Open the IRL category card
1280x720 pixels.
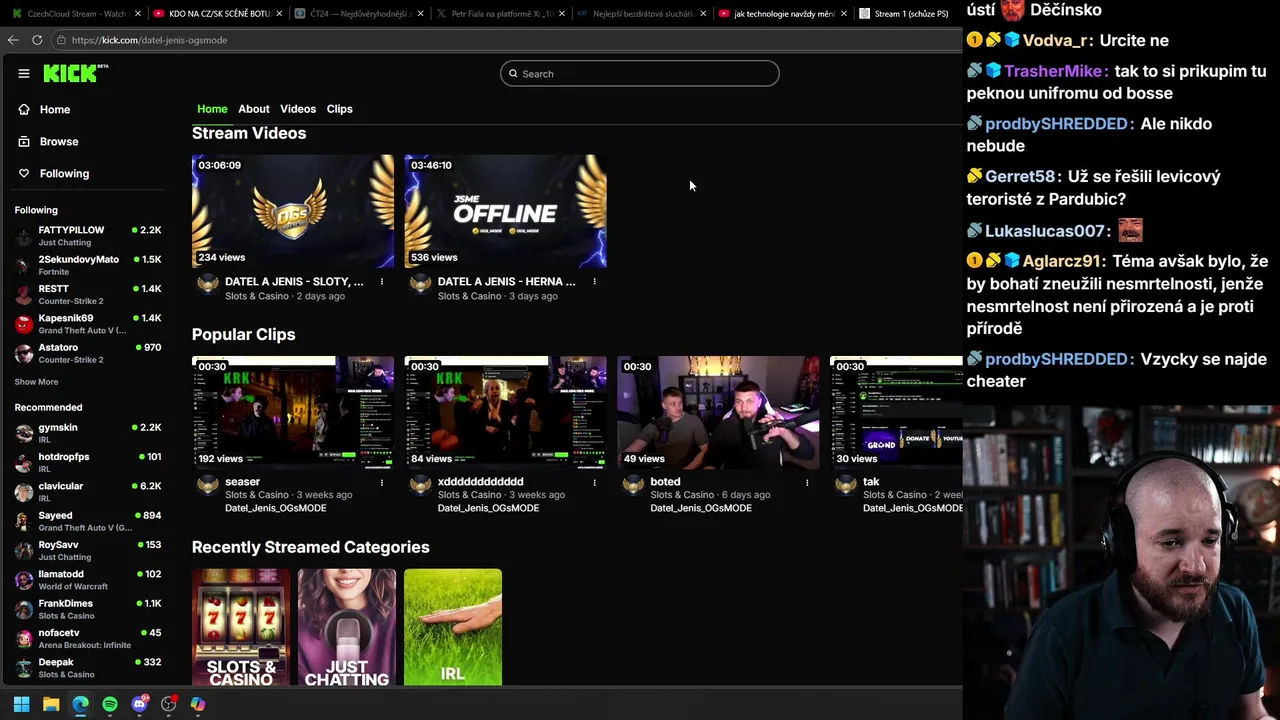pos(453,627)
